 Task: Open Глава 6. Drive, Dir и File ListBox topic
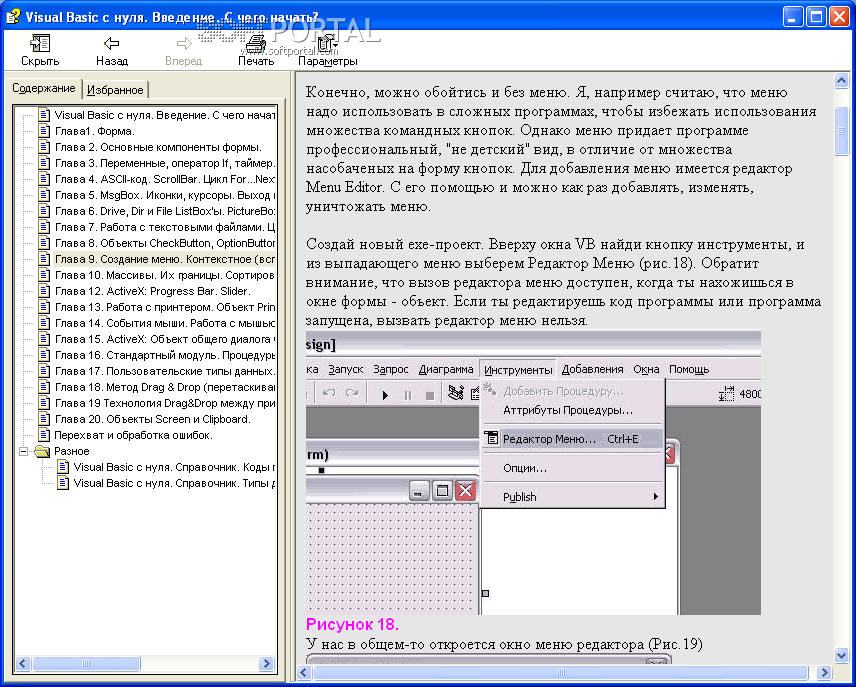(x=164, y=211)
